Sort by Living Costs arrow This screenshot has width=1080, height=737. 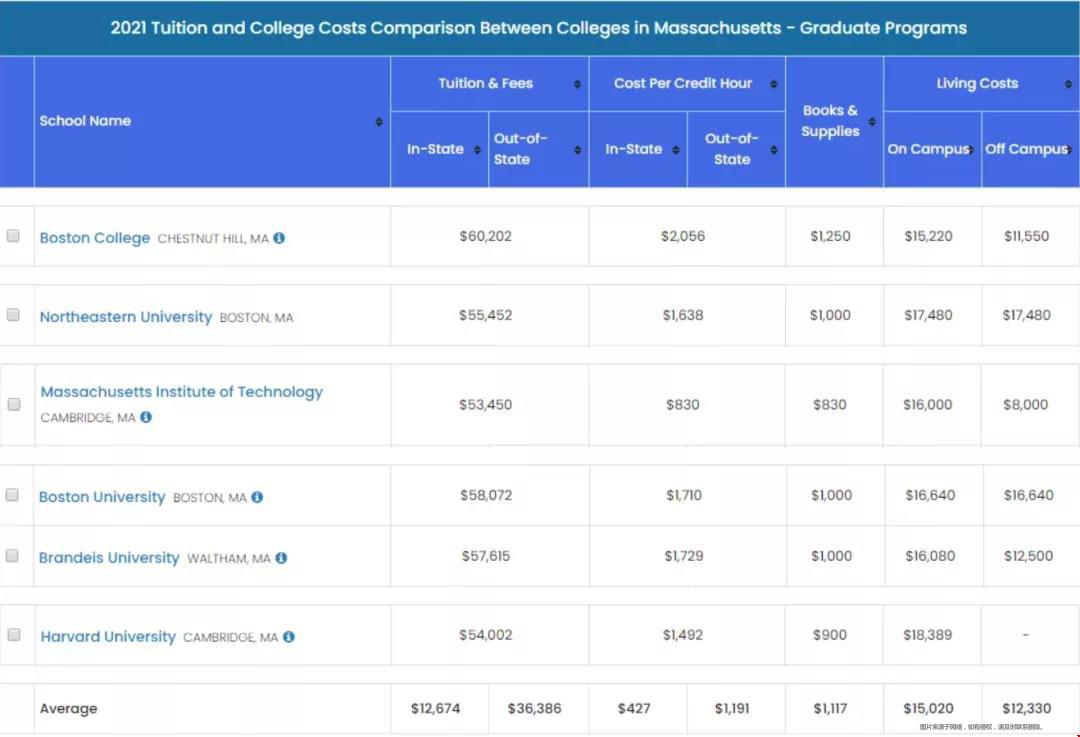click(x=1068, y=84)
